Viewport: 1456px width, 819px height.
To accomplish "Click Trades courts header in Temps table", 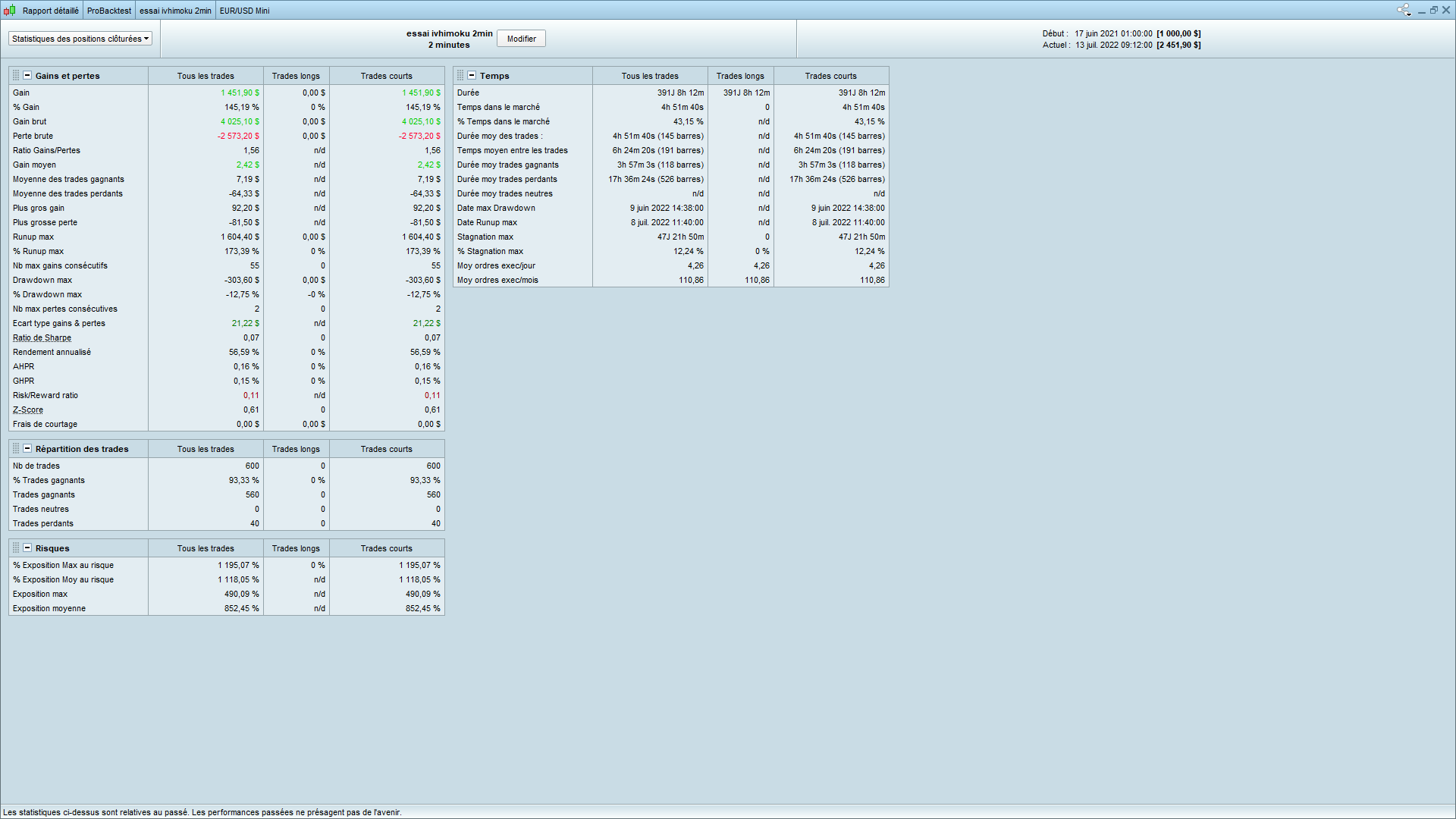I will point(830,76).
